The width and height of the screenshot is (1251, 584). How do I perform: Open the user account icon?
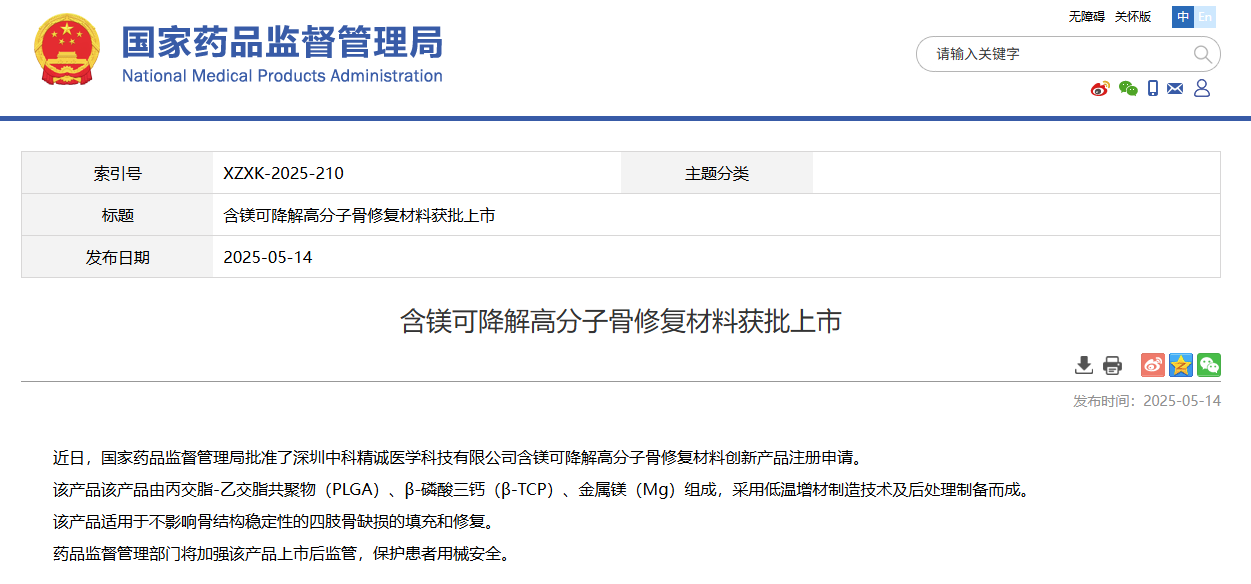pyautogui.click(x=1202, y=89)
